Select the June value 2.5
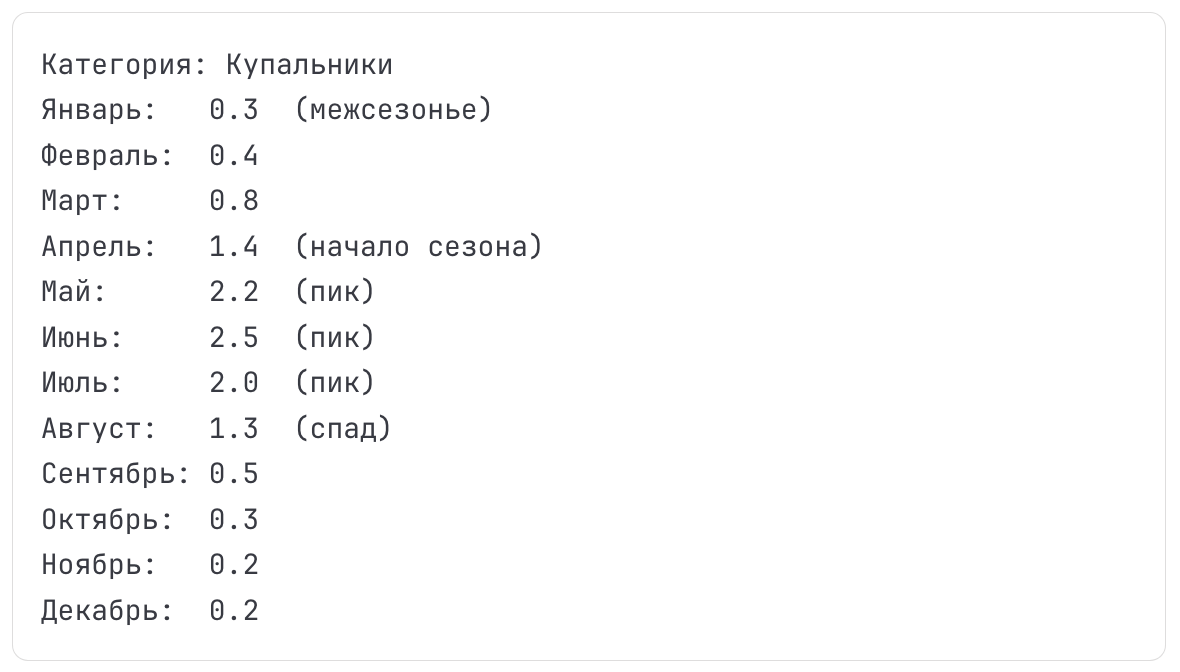 coord(234,338)
